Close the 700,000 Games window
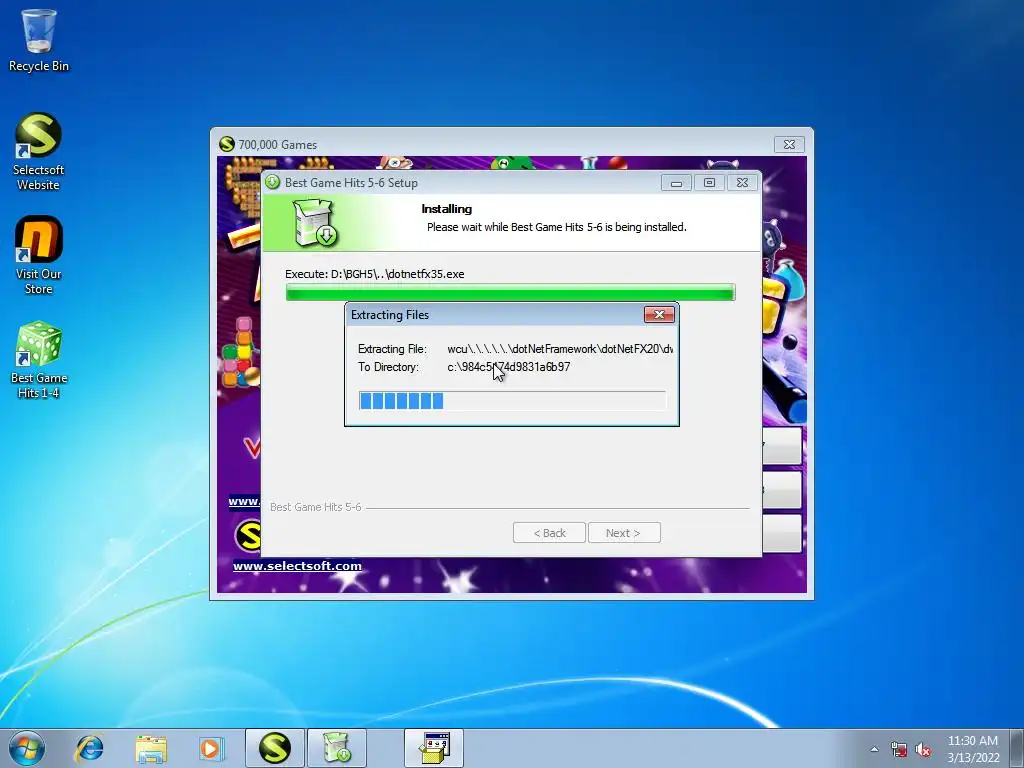 [x=789, y=144]
